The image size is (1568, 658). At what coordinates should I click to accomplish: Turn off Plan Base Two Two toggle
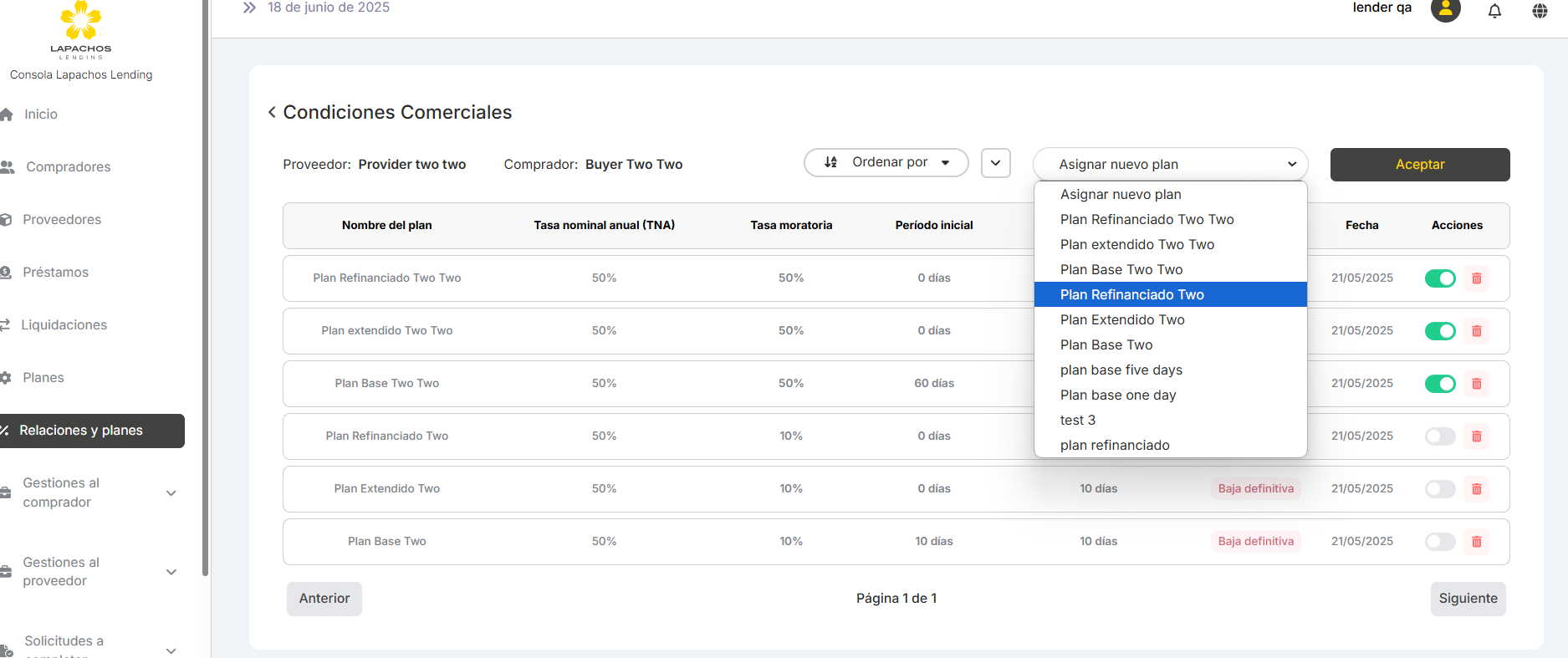1440,384
